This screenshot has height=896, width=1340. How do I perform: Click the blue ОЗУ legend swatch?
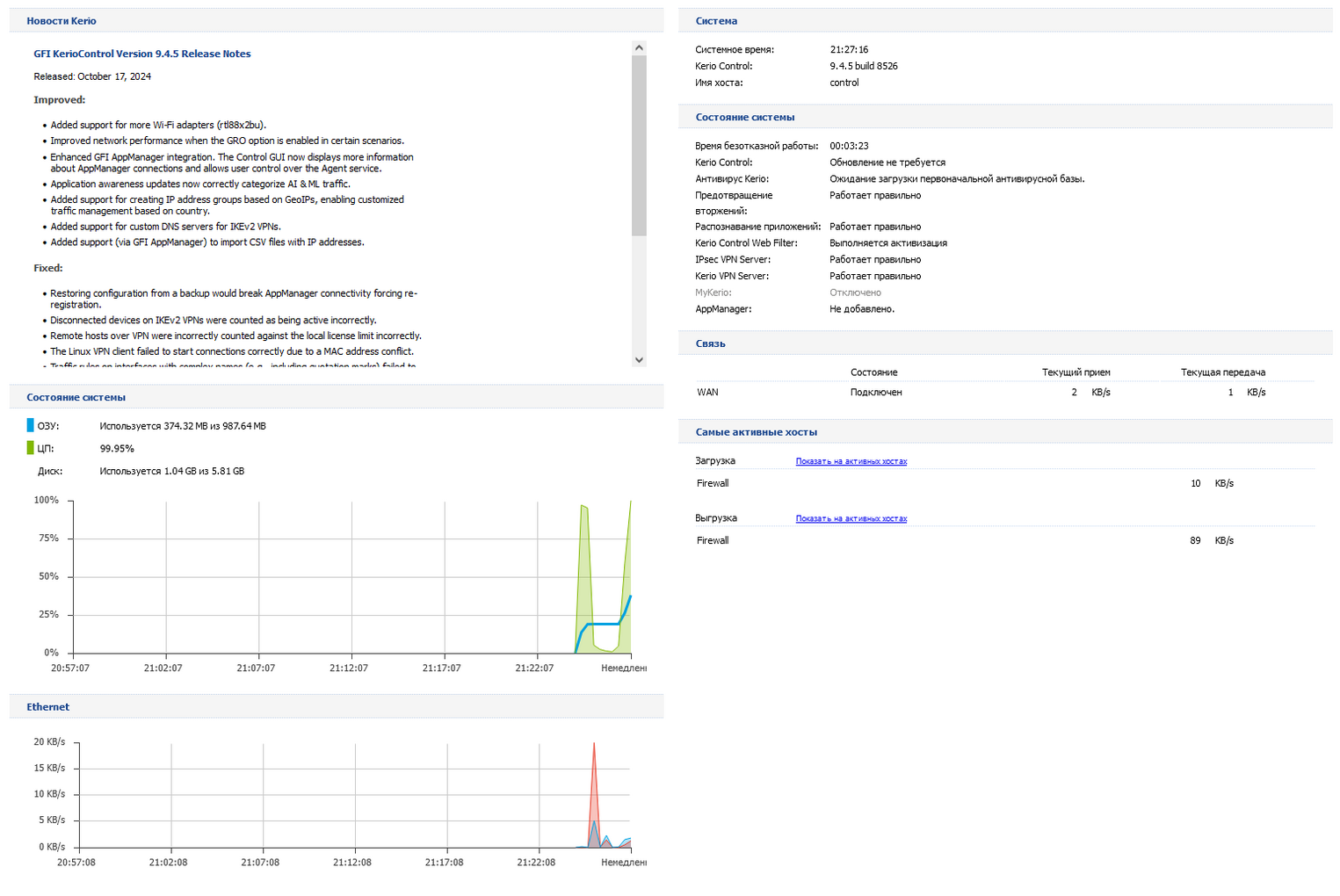pyautogui.click(x=30, y=425)
